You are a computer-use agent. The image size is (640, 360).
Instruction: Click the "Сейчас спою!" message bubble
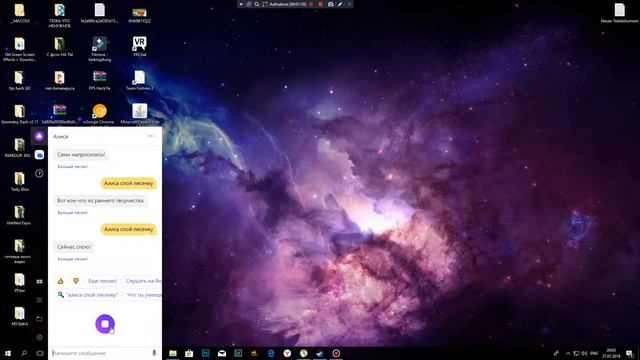[x=74, y=247]
